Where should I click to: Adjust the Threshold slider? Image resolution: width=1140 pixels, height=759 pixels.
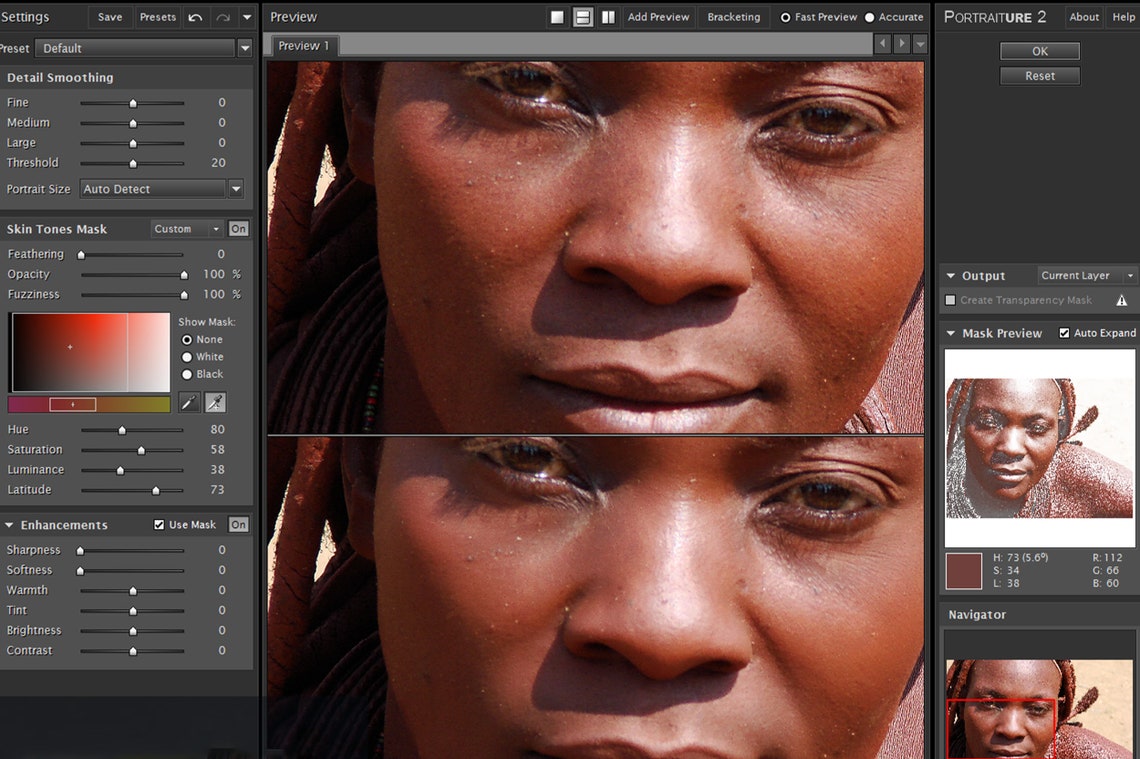(132, 164)
